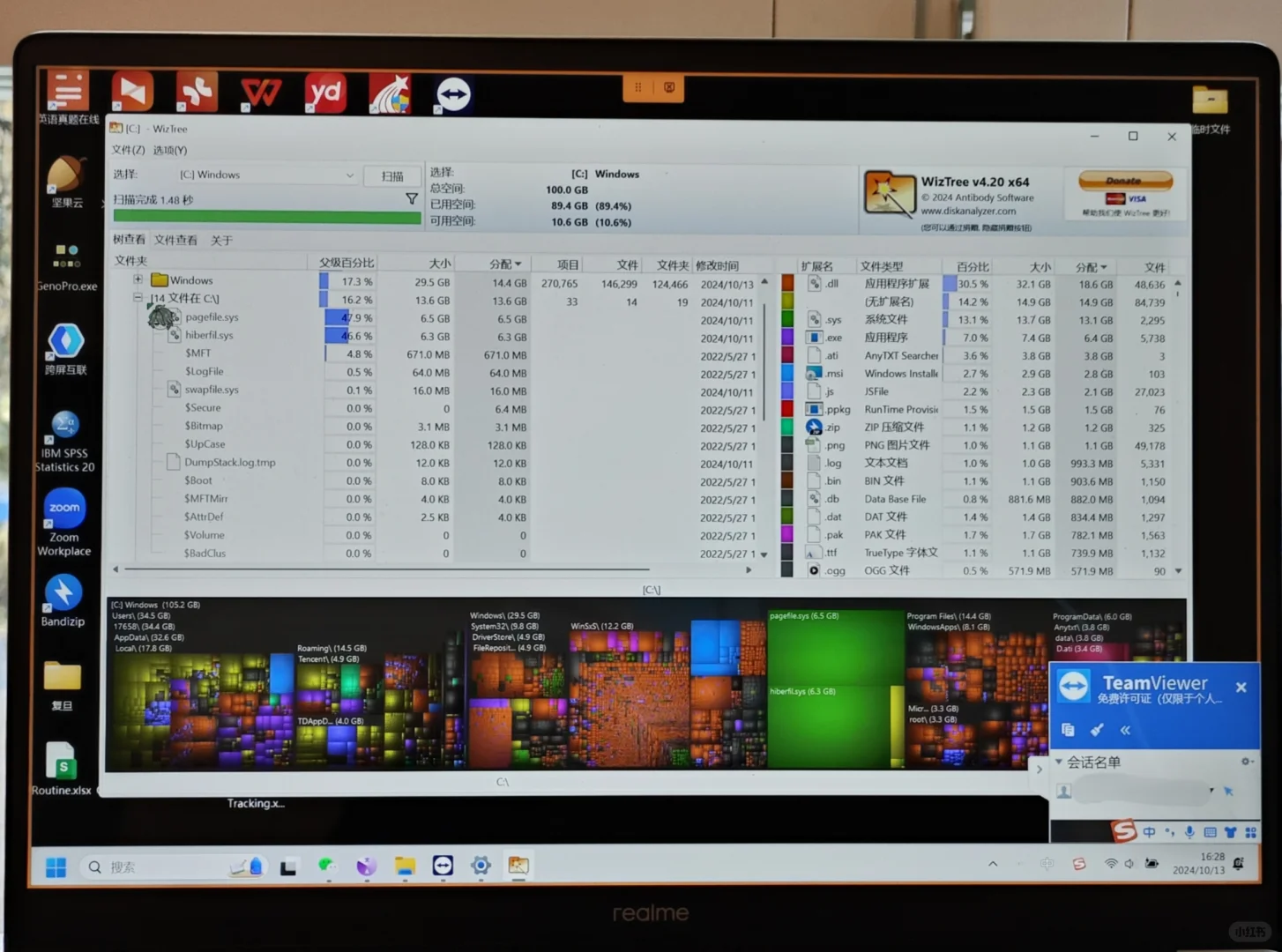The height and width of the screenshot is (952, 1282).
Task: Open the Sogou toolbox grid icon
Action: tap(1250, 831)
